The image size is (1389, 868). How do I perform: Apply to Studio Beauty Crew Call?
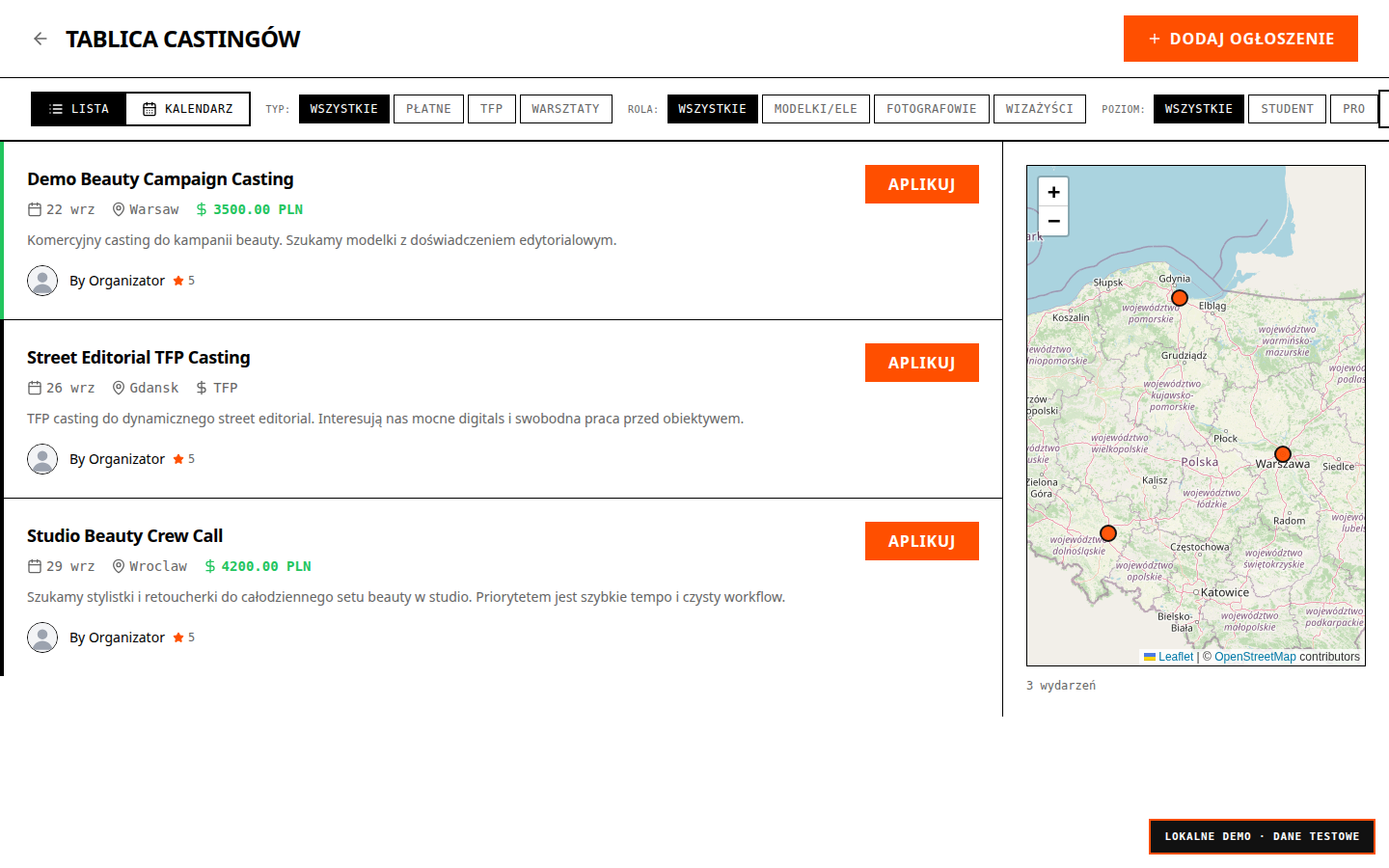922,541
